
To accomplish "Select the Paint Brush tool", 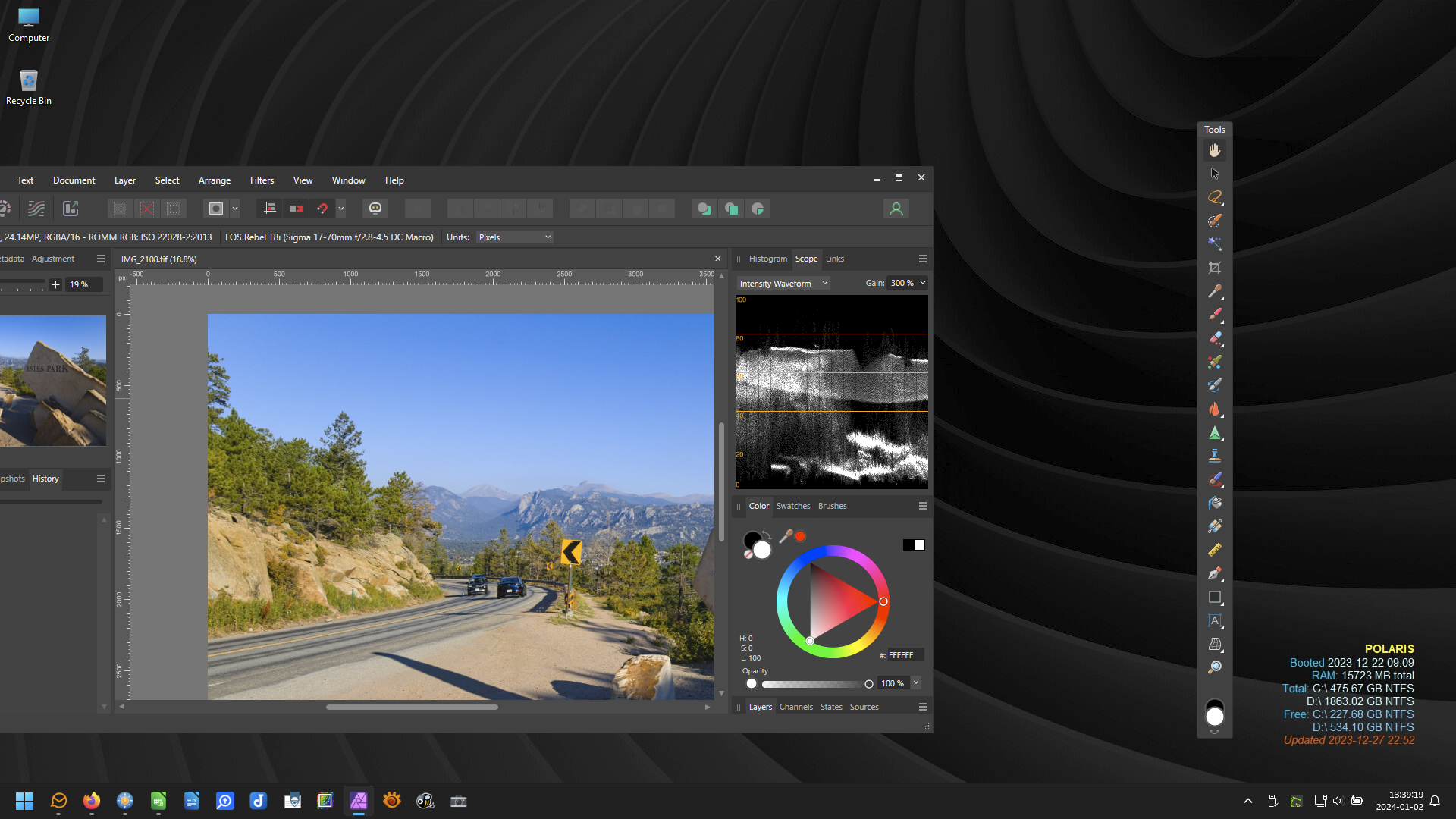I will pyautogui.click(x=1214, y=315).
